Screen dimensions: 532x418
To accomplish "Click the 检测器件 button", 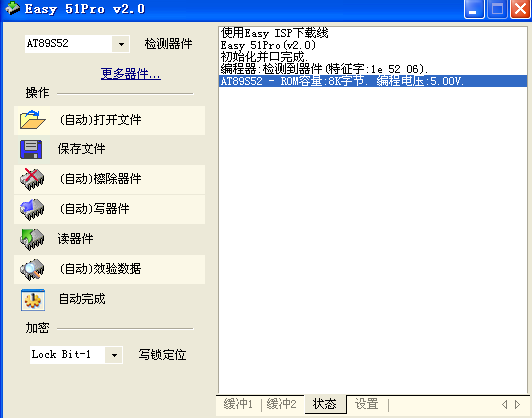I will click(x=168, y=44).
